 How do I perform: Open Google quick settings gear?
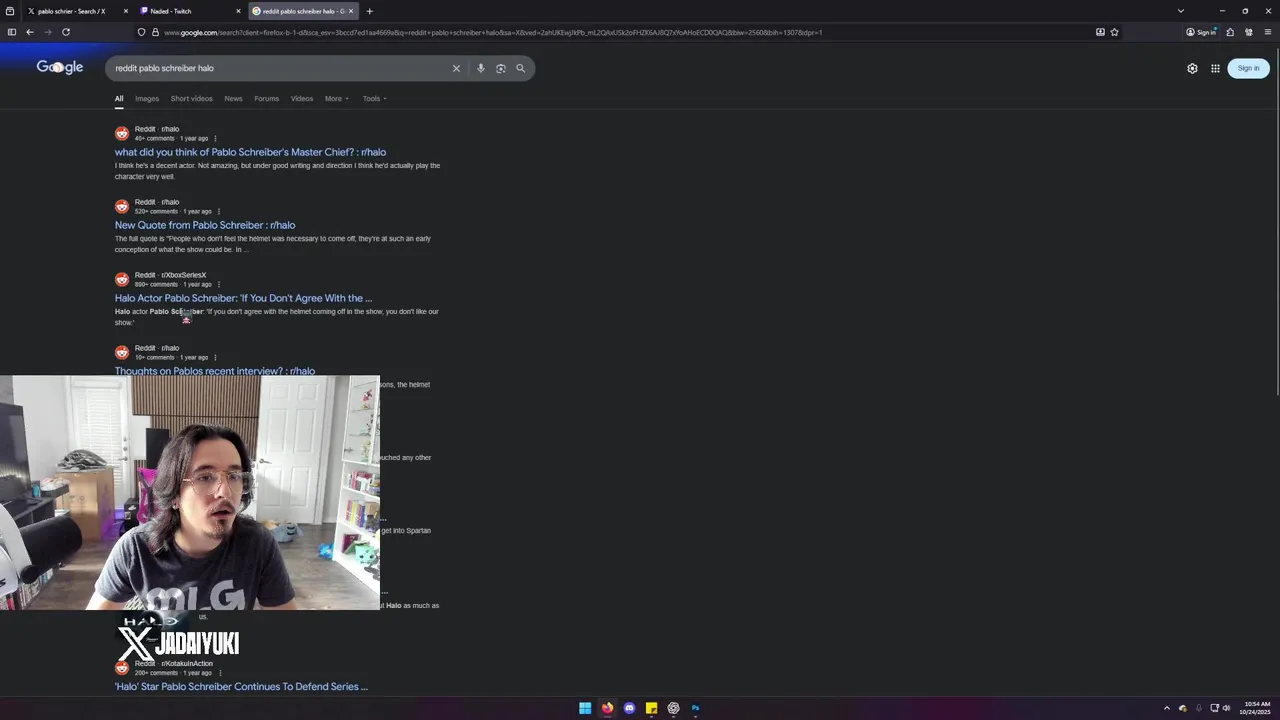[x=1192, y=68]
